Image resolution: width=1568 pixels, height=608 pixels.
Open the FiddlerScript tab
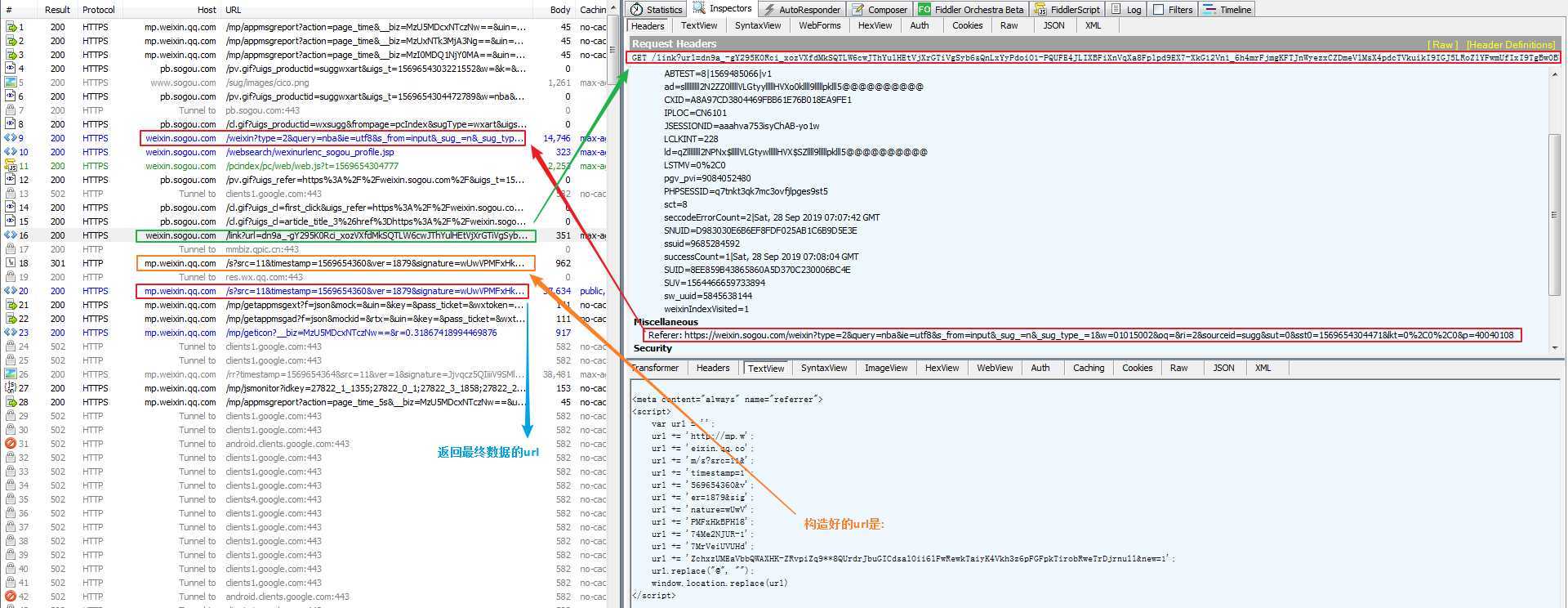coord(1066,9)
